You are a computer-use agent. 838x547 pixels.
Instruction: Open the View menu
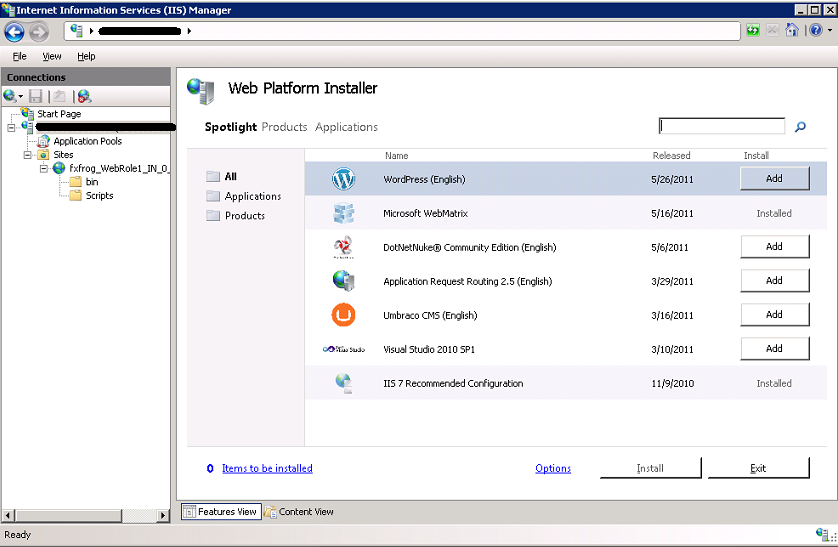point(52,57)
